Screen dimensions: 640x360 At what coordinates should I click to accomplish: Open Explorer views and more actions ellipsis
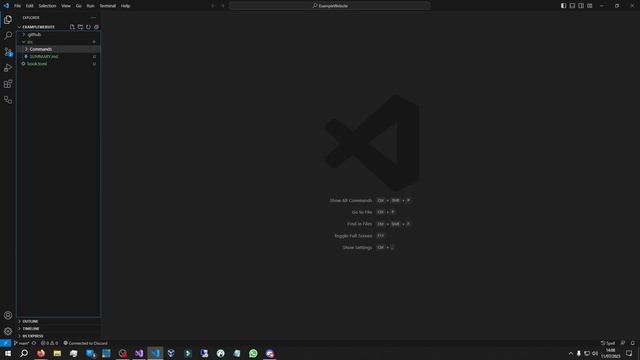tap(93, 18)
